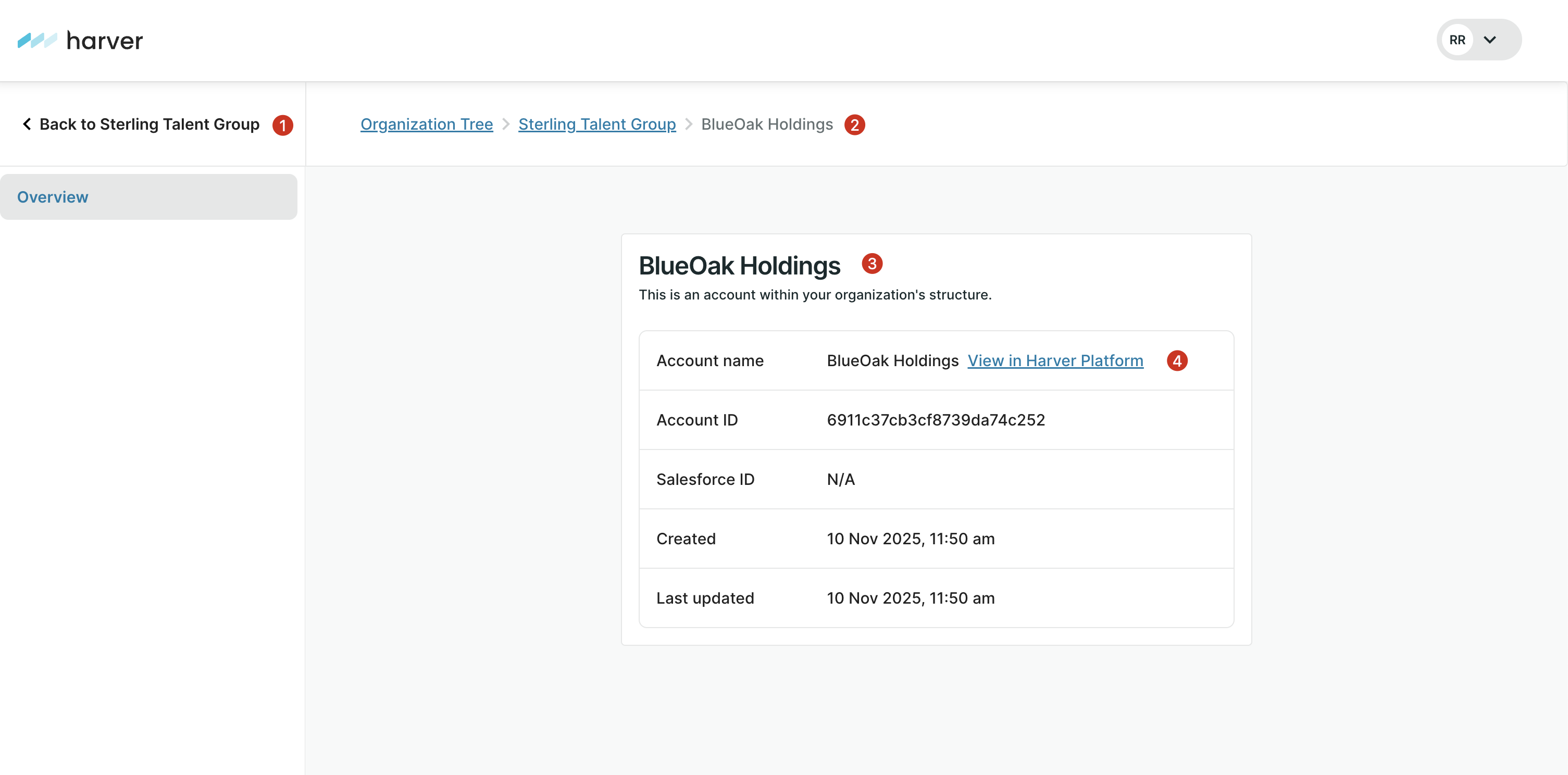Open the Sterling Talent Group breadcrumb link

point(596,124)
